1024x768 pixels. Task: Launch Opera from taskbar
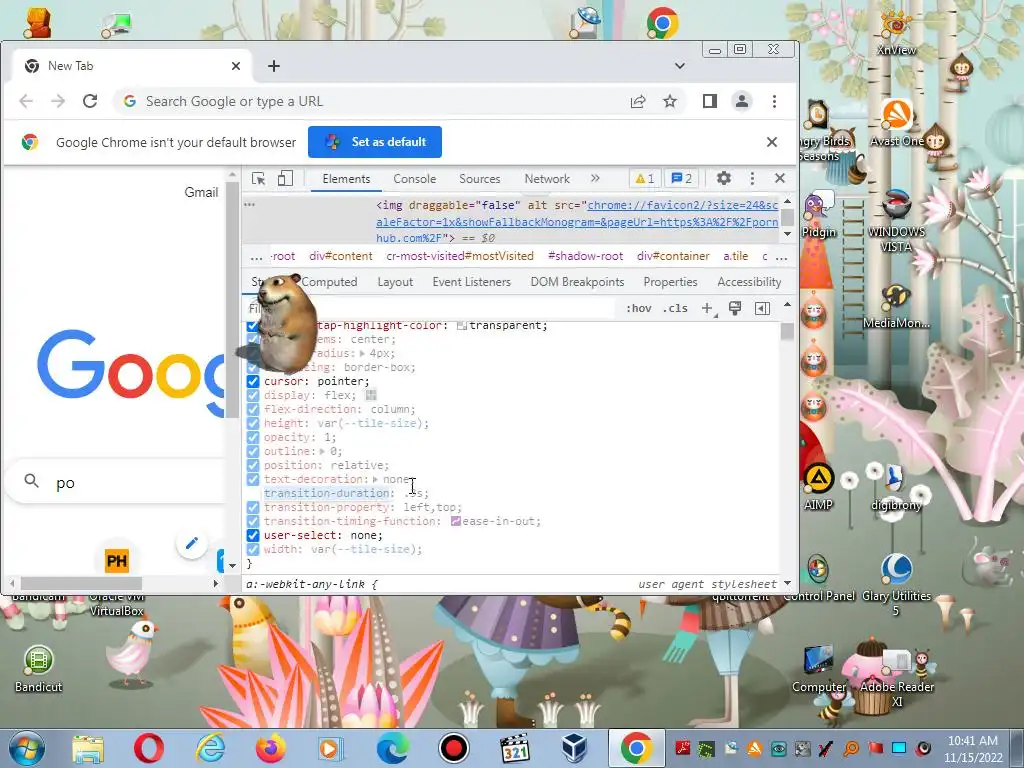pyautogui.click(x=149, y=748)
